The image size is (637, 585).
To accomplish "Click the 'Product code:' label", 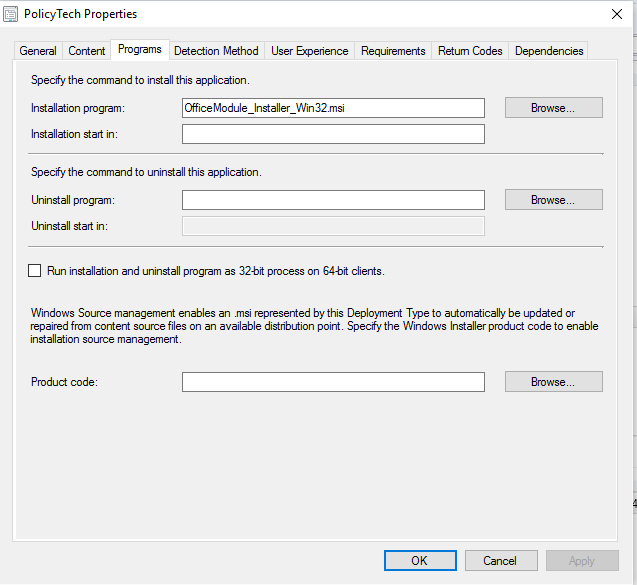I will 64,382.
